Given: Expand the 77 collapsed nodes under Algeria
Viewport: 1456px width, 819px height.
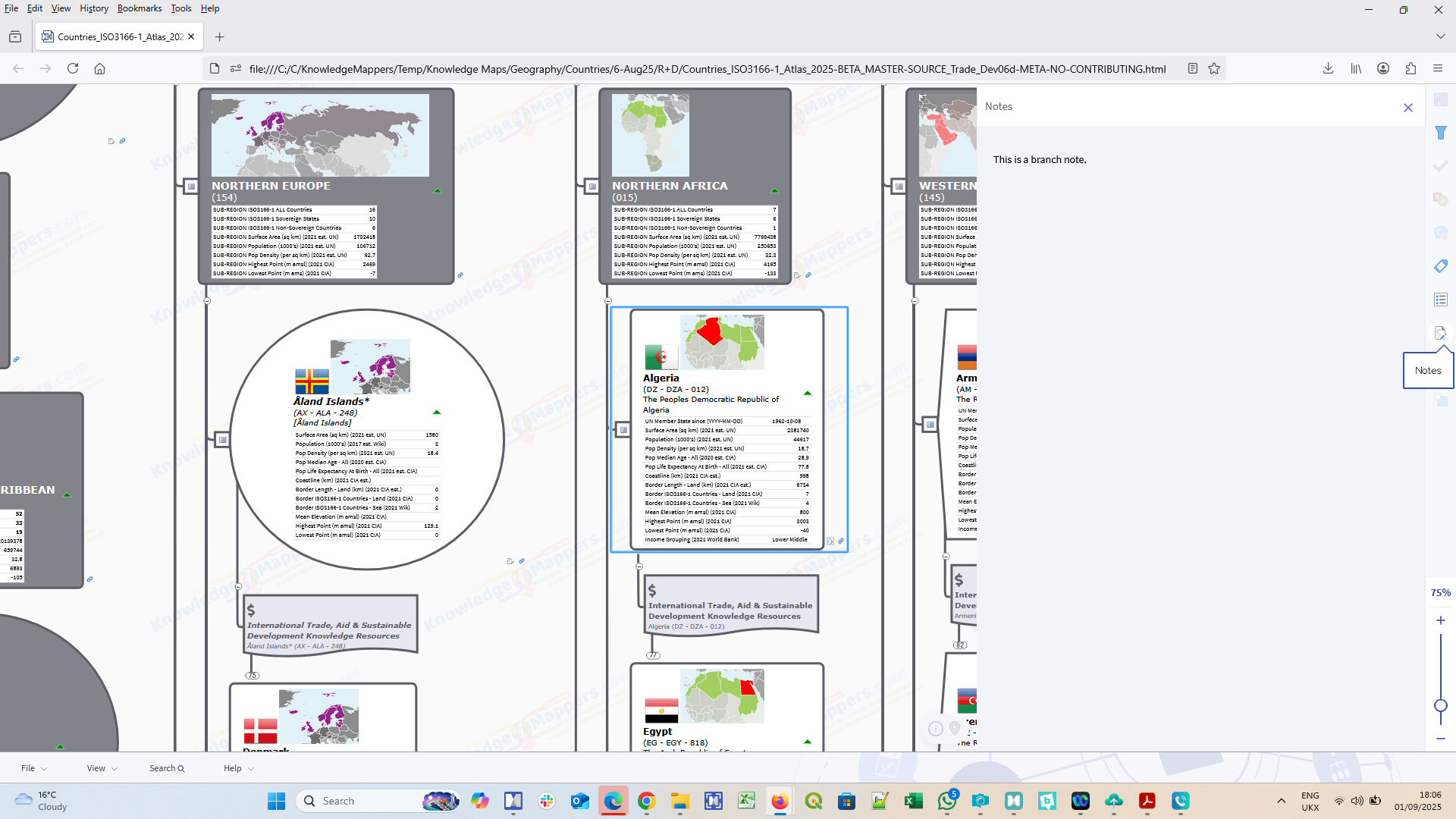Looking at the screenshot, I should 653,655.
